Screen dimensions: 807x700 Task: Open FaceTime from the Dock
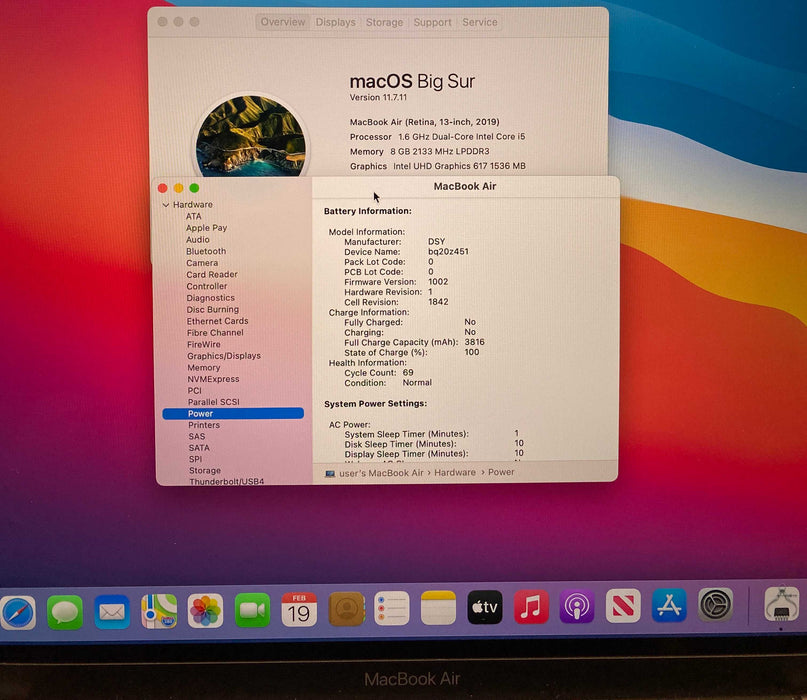click(252, 610)
